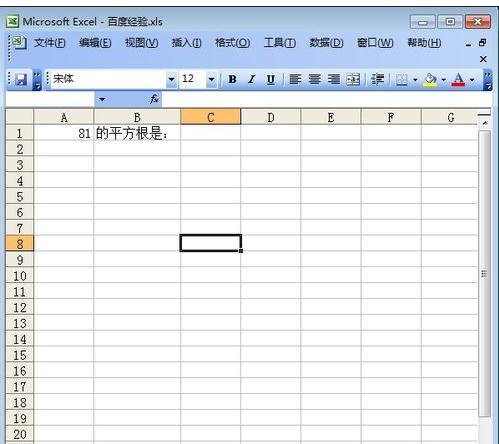Open the font name dropdown
Viewport: 499px width, 444px height.
point(171,79)
